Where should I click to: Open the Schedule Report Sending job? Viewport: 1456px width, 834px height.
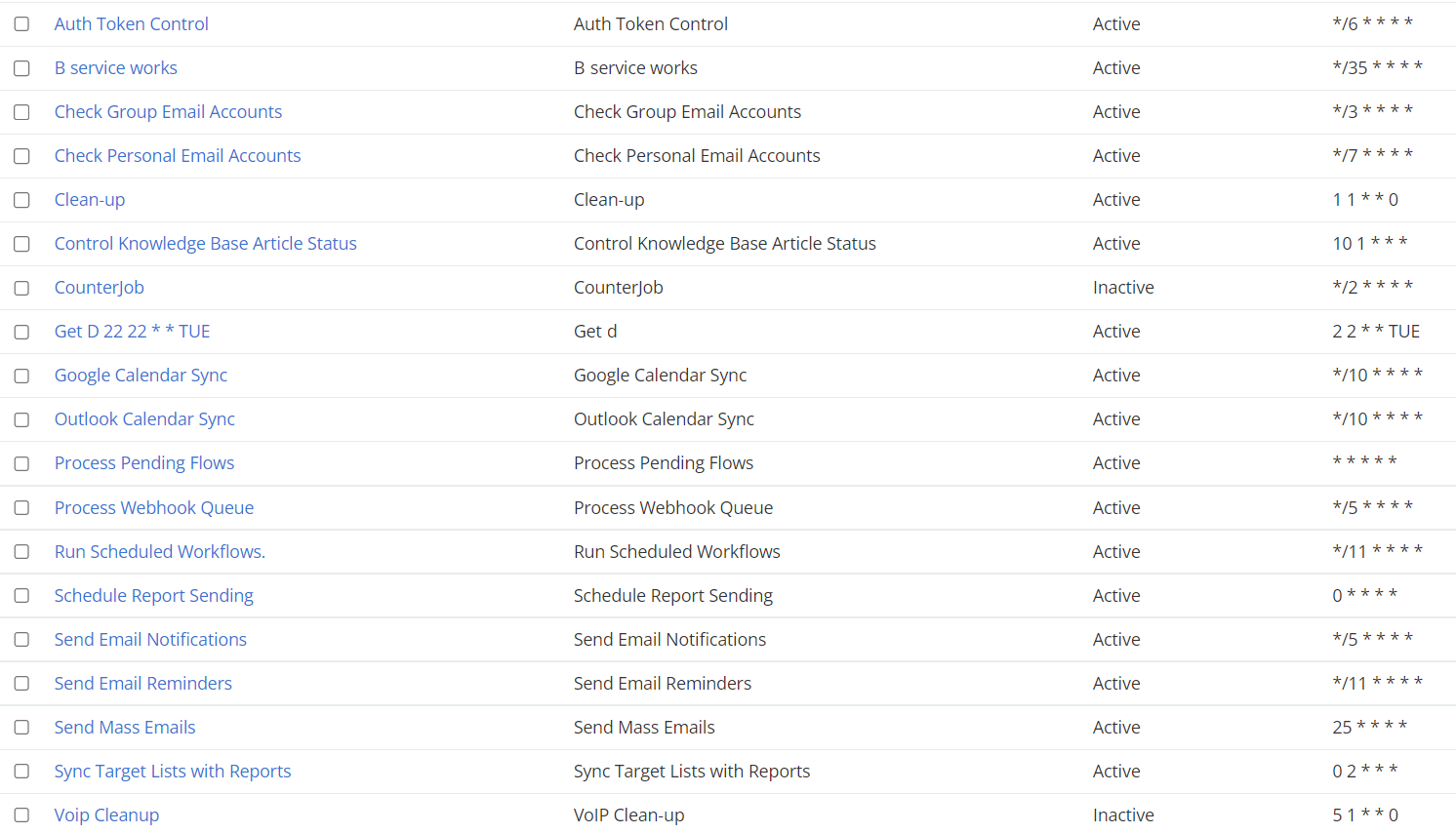coord(153,596)
